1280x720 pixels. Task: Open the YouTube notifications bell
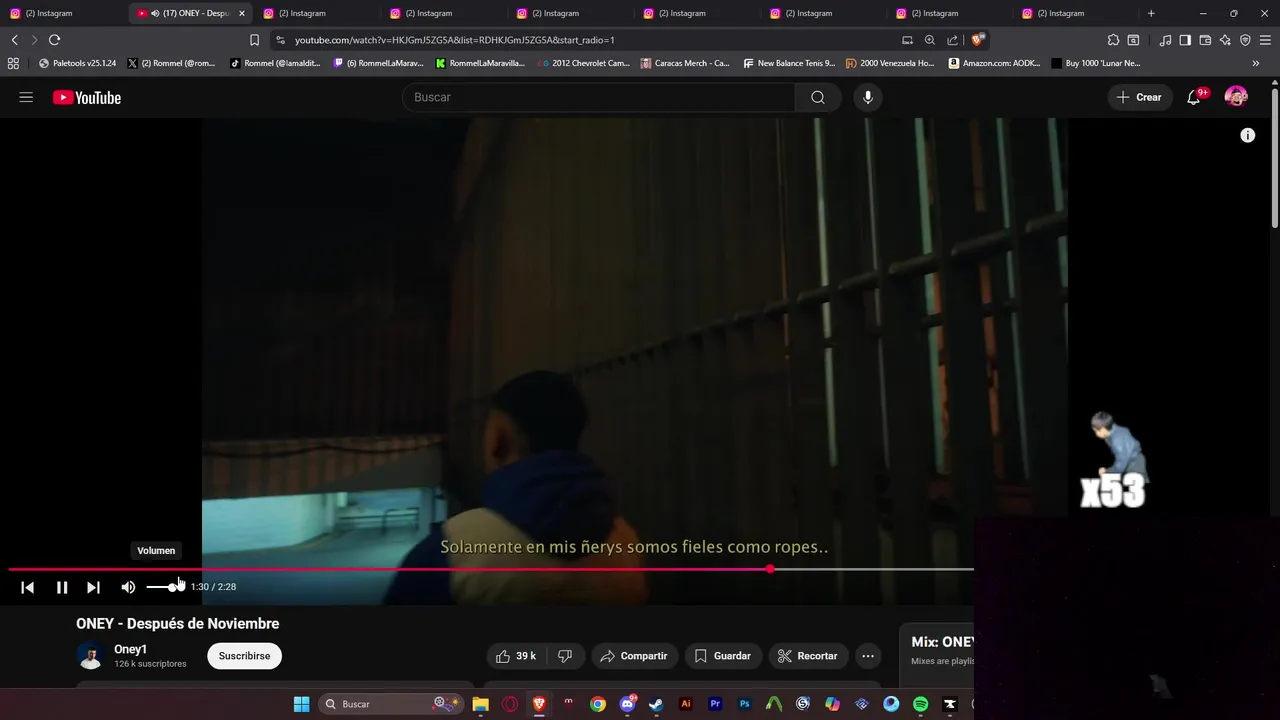click(x=1194, y=97)
